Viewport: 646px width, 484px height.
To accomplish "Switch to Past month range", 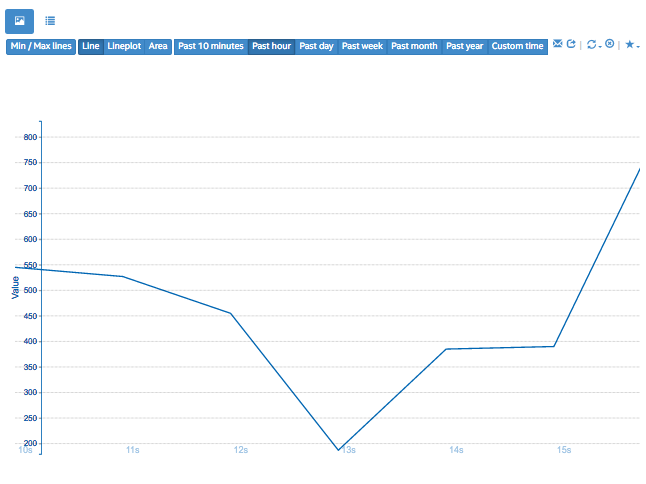I will 414,46.
